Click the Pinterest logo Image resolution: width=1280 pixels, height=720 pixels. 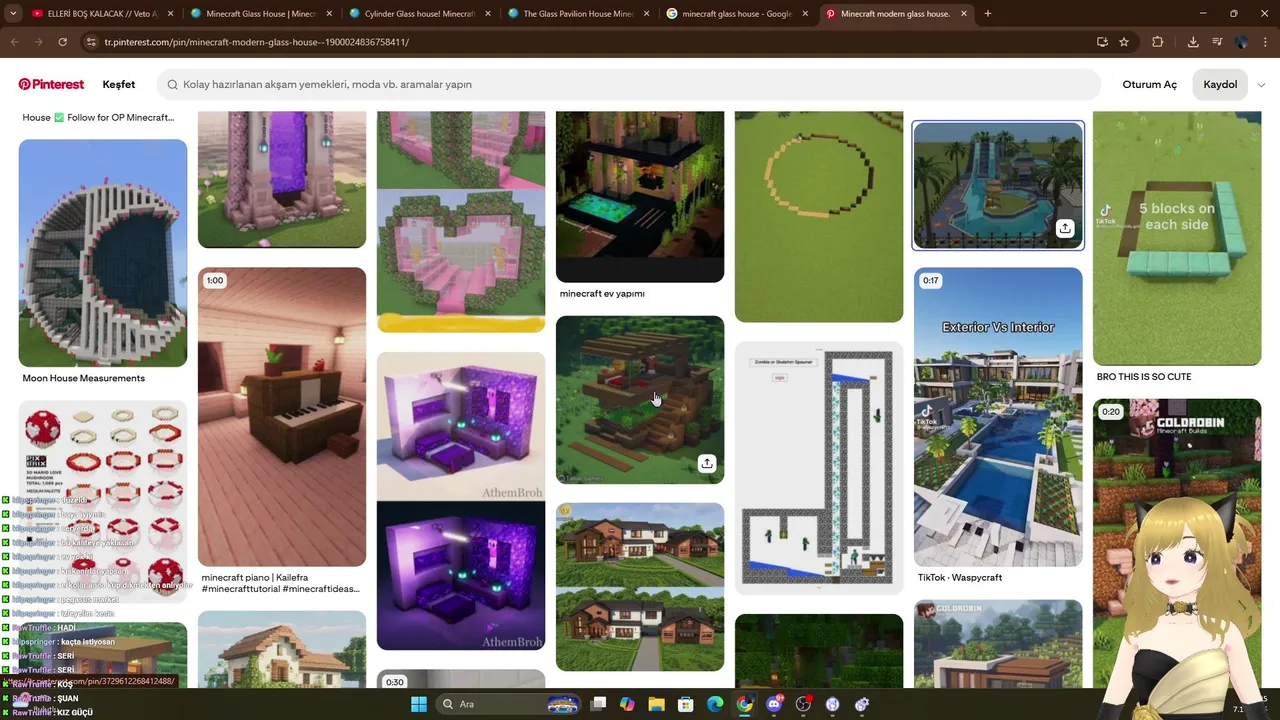coord(51,84)
